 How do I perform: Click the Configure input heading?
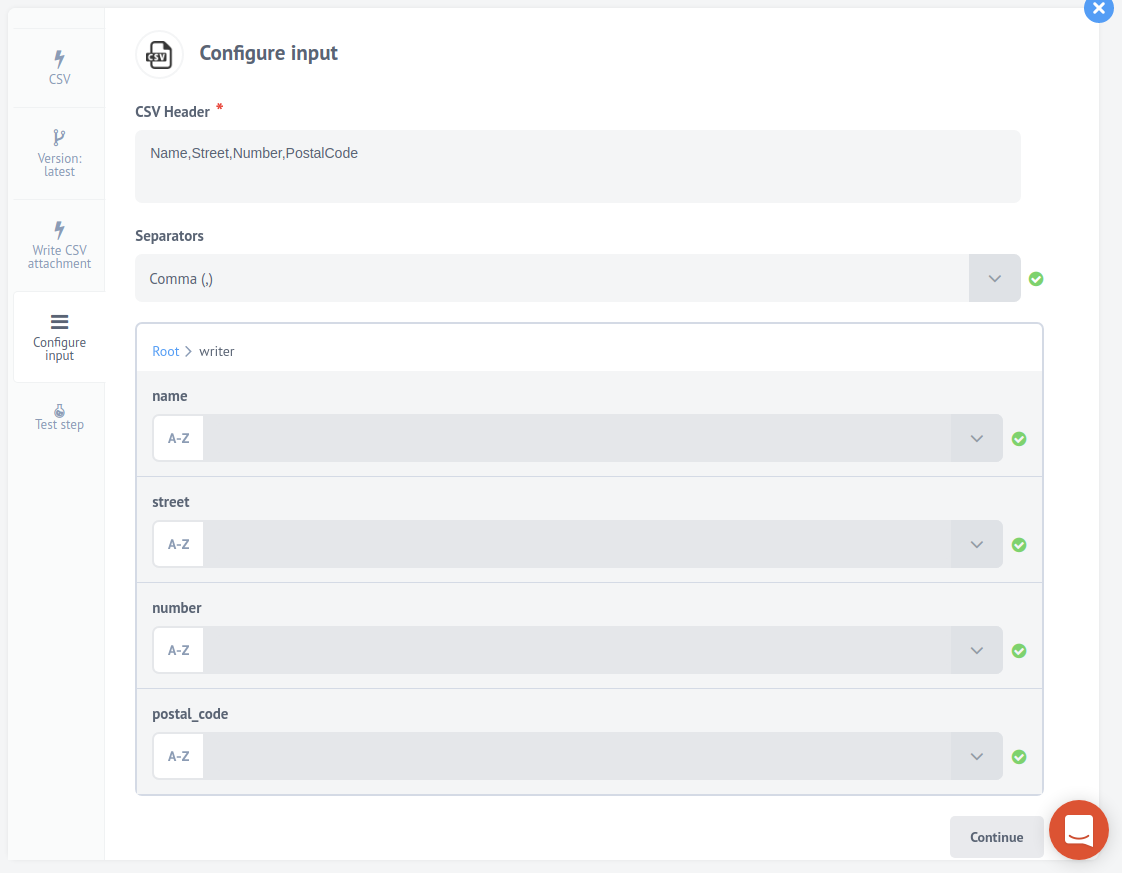coord(268,54)
